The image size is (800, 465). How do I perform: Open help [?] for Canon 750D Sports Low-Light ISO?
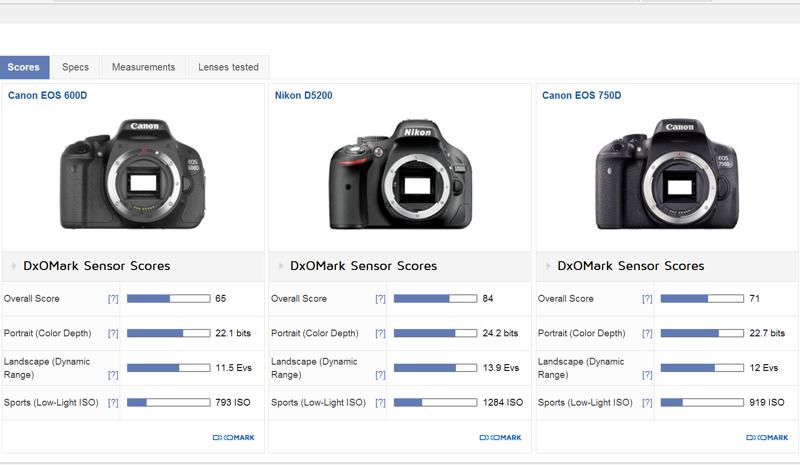tap(647, 403)
